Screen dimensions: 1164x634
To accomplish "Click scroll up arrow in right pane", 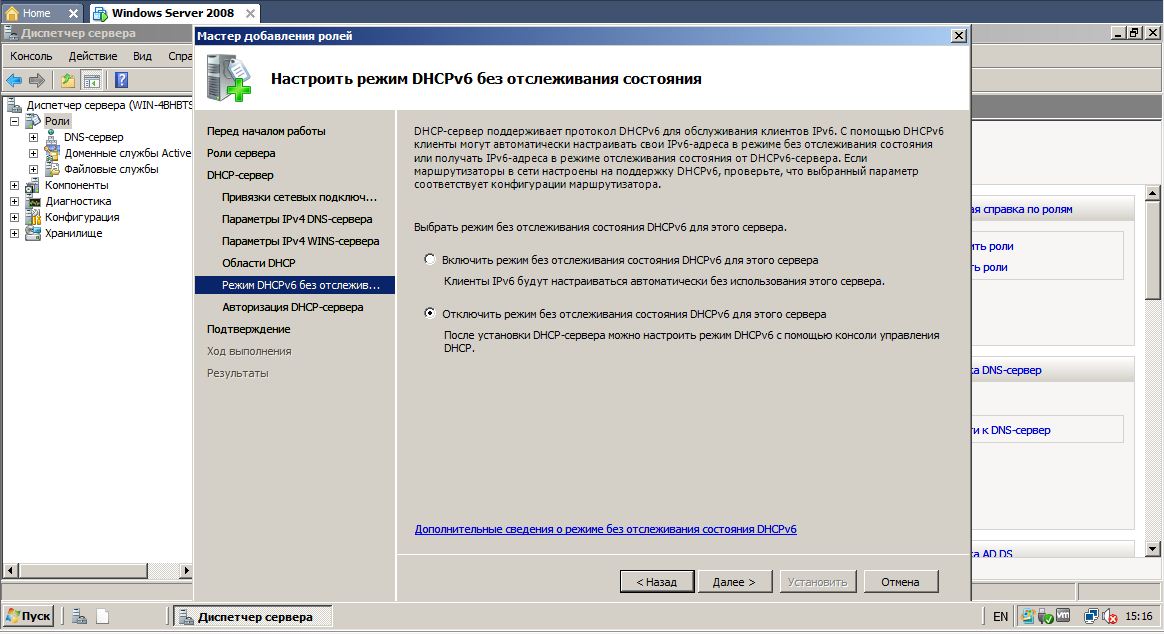I will pos(1152,193).
